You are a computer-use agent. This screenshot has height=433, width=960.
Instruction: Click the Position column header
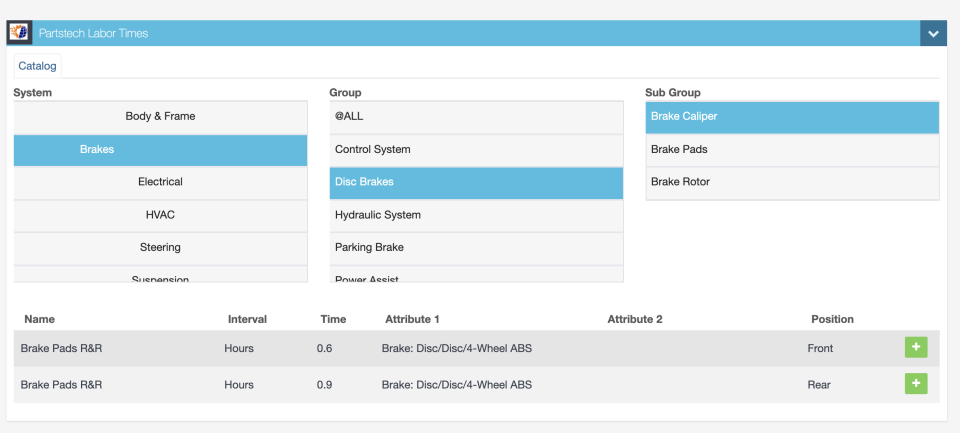tap(832, 319)
